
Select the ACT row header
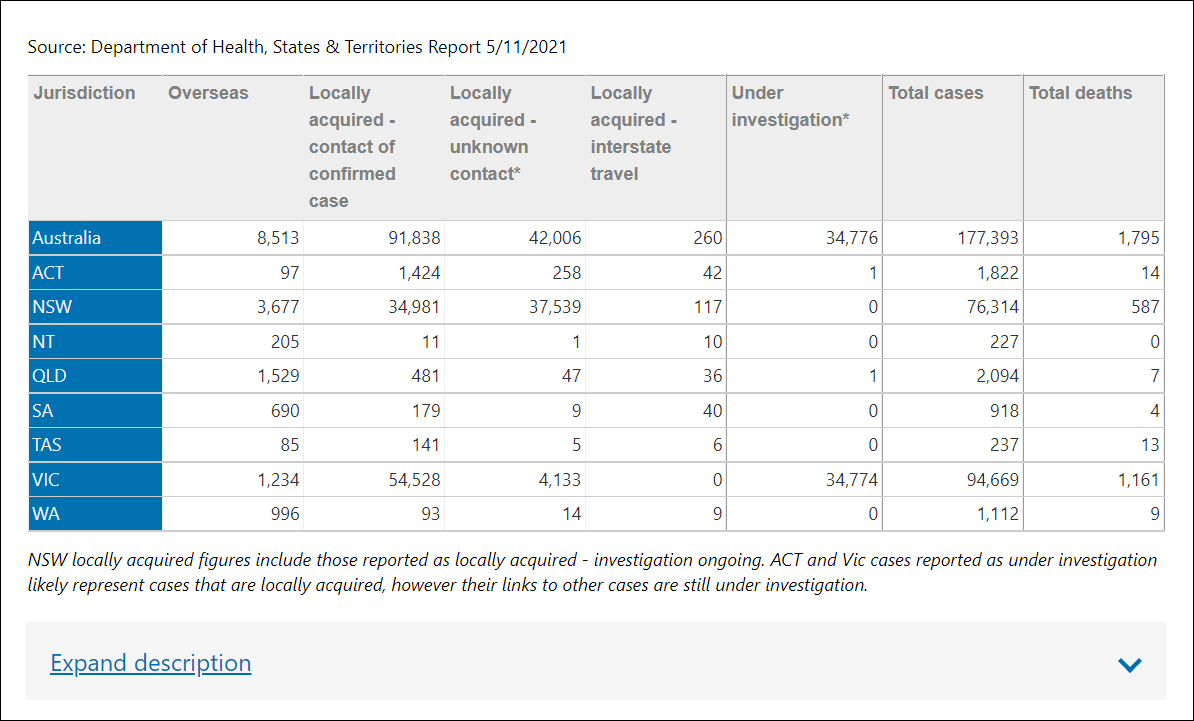[x=95, y=273]
